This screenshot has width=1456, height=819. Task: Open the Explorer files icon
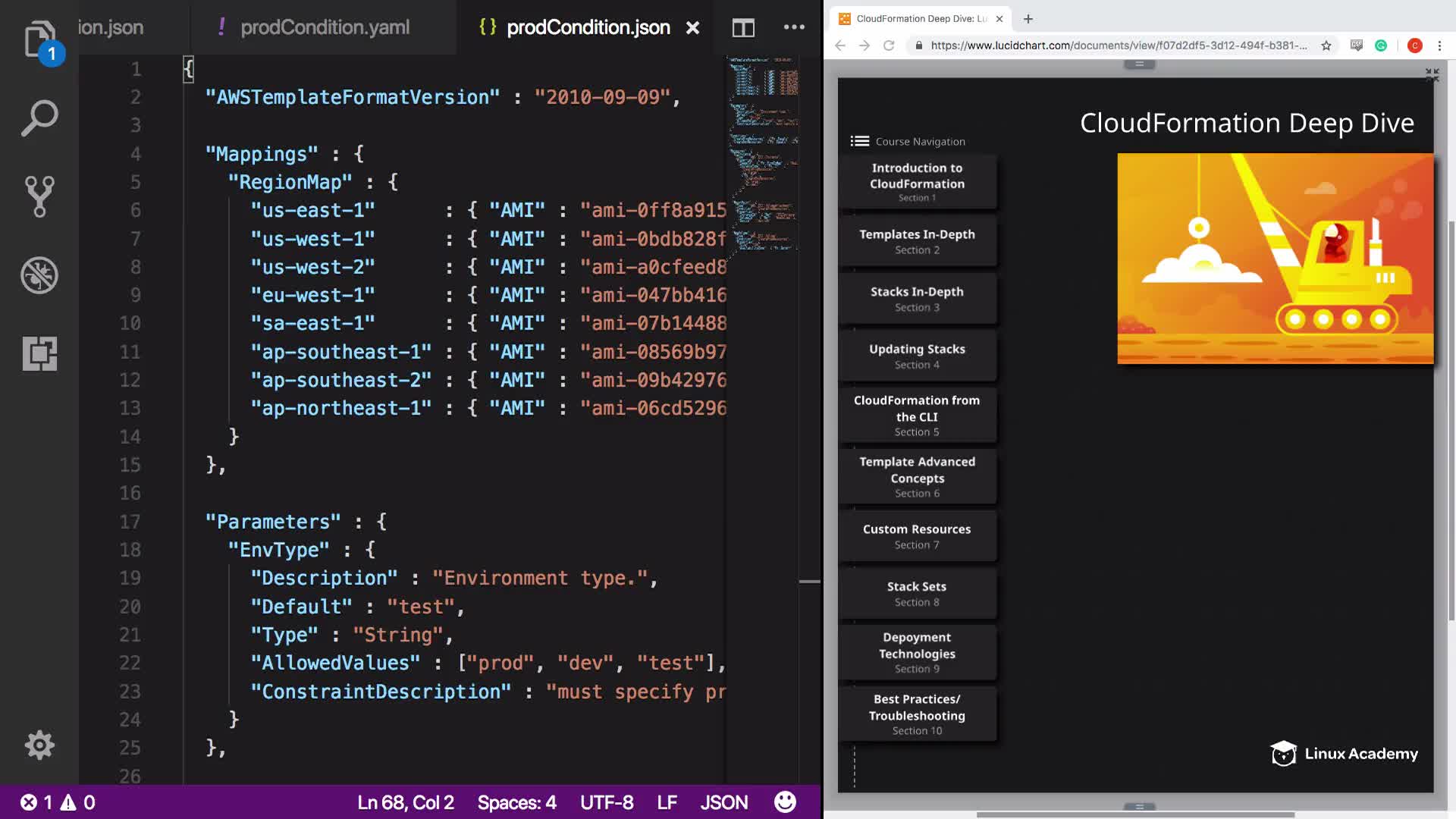tap(39, 39)
